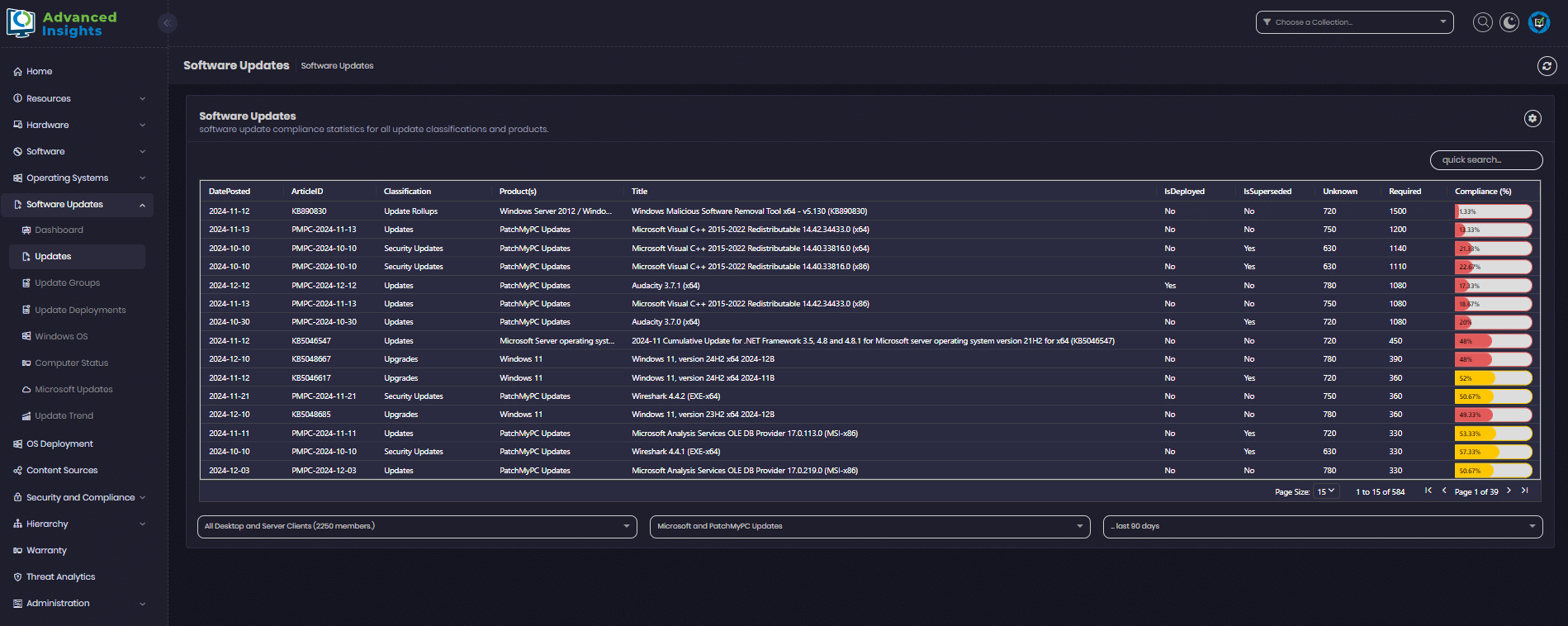
Task: Open the last 90 days dropdown
Action: pyautogui.click(x=1322, y=526)
